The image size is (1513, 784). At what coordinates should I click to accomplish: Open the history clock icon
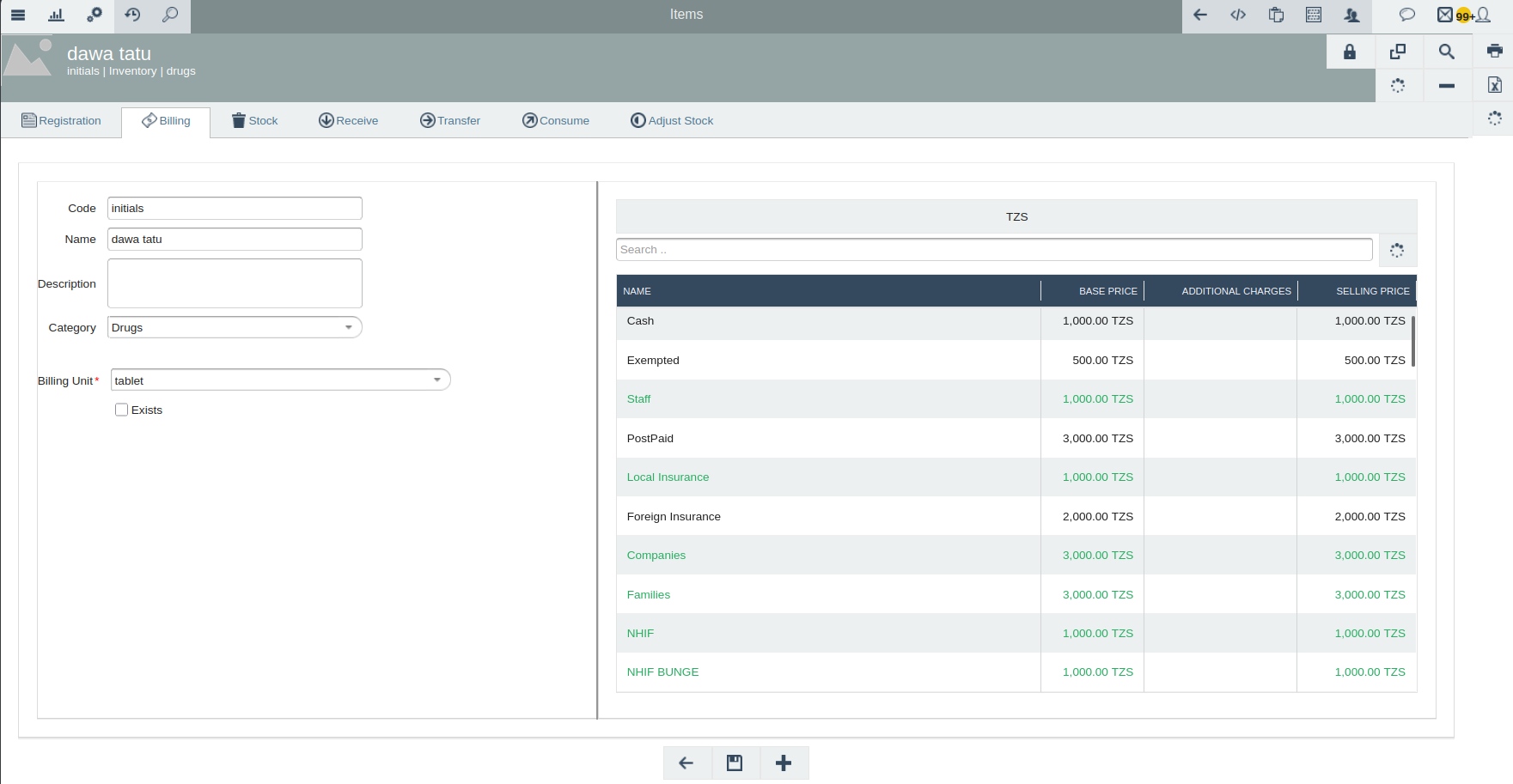coord(132,15)
